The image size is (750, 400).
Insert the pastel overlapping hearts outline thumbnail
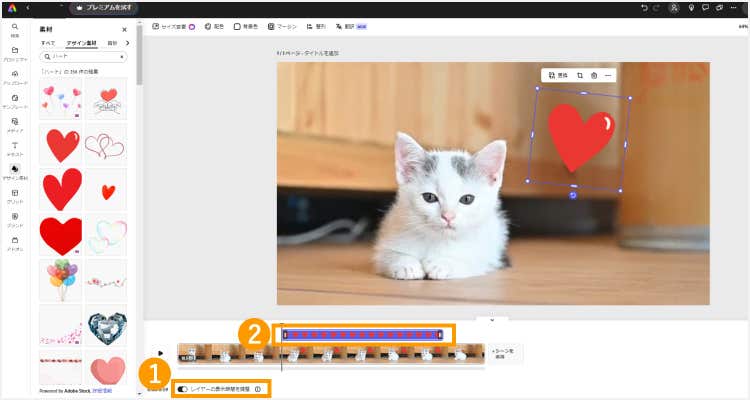(107, 236)
